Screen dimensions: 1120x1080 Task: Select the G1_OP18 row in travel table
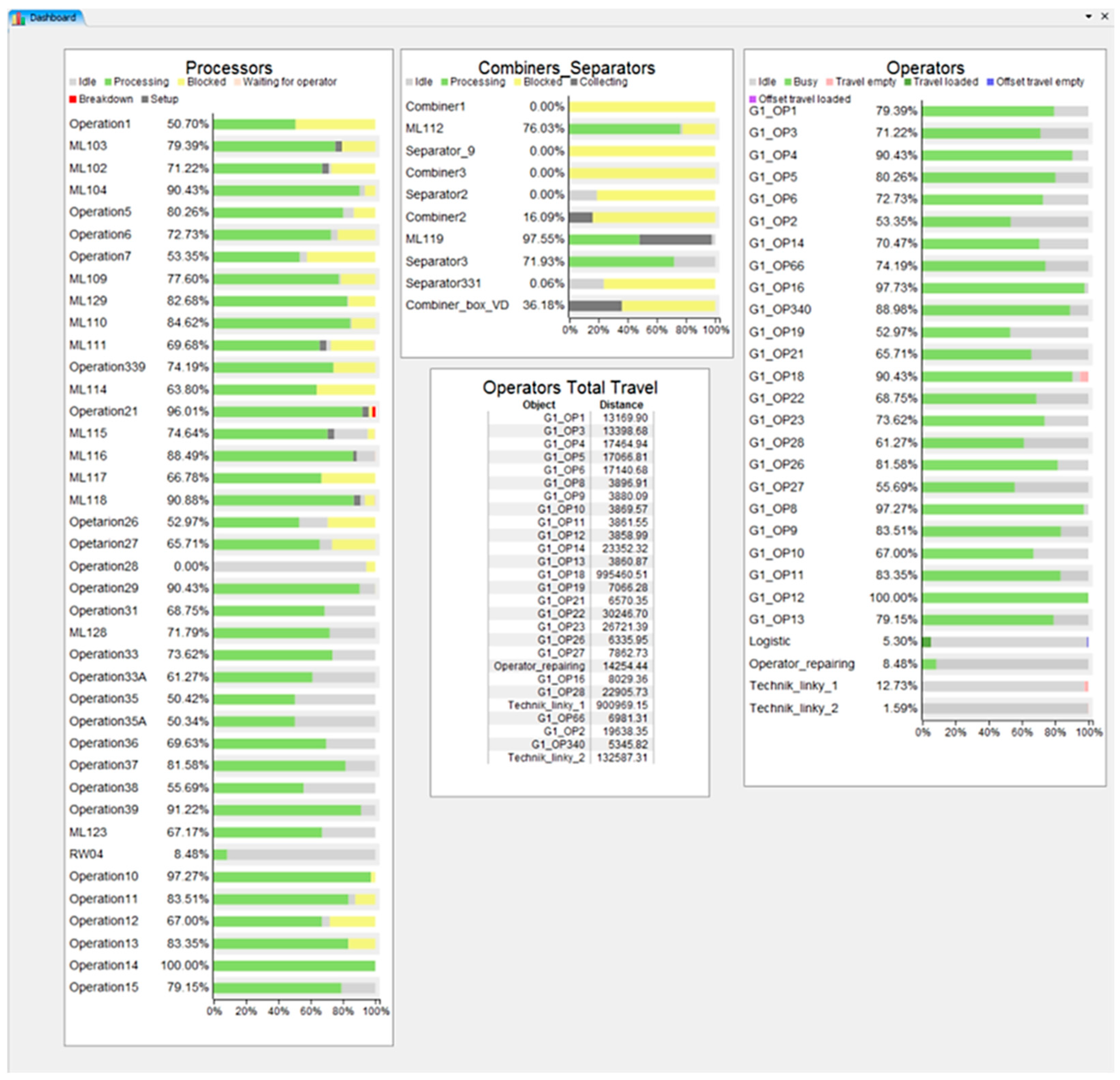coord(571,574)
